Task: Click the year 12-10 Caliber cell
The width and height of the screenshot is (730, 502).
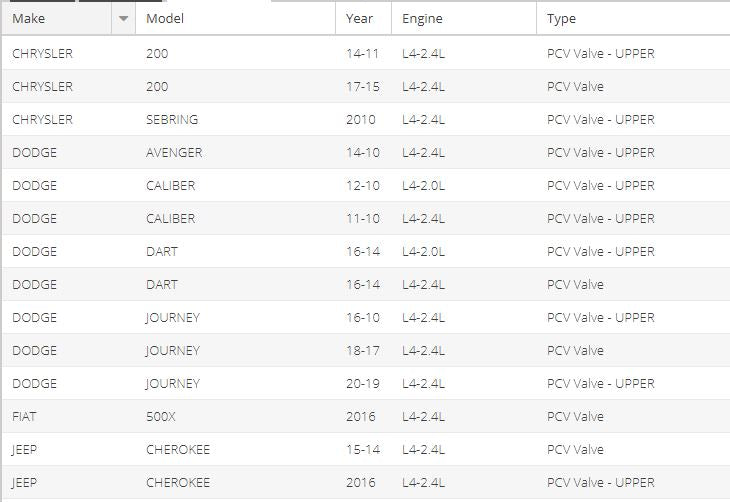Action: [x=362, y=185]
